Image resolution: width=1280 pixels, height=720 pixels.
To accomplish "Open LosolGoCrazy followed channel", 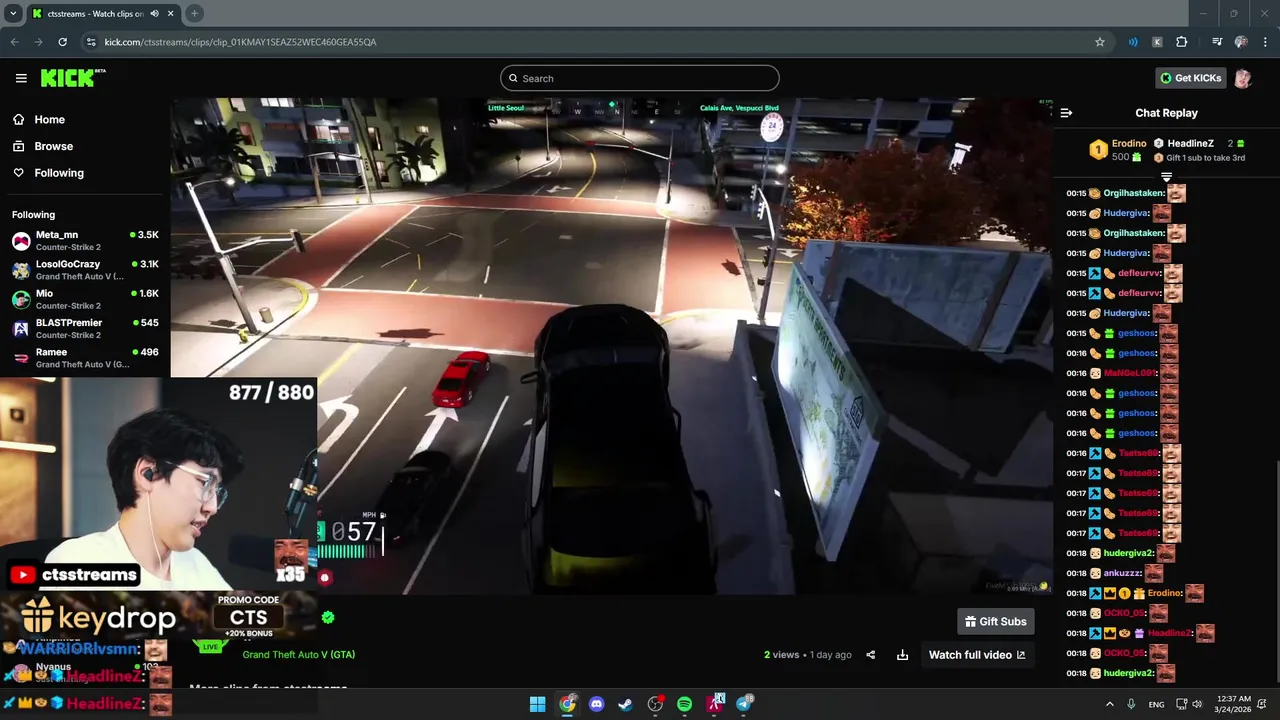I will [85, 270].
